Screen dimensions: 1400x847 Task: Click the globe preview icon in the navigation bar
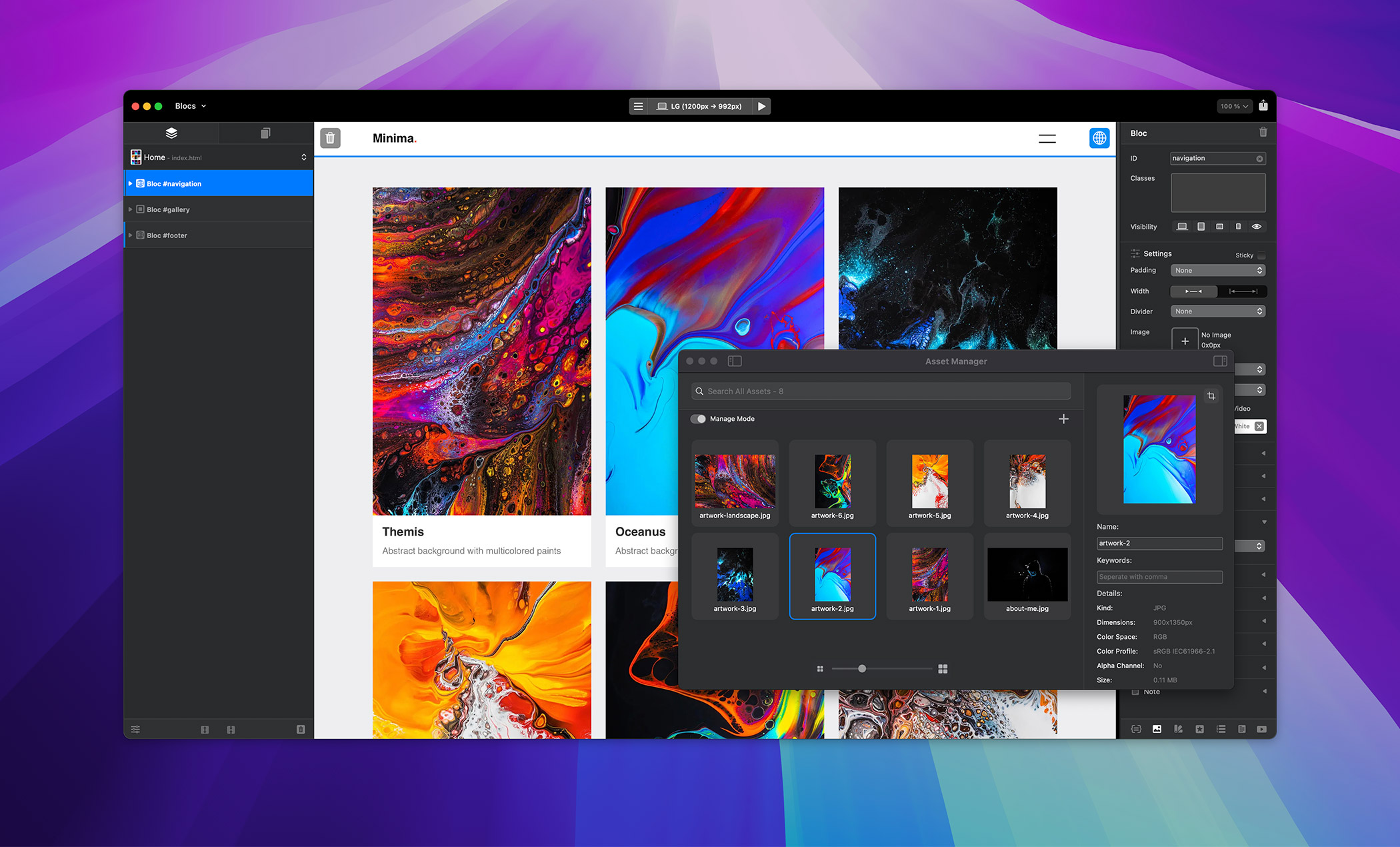[x=1100, y=138]
